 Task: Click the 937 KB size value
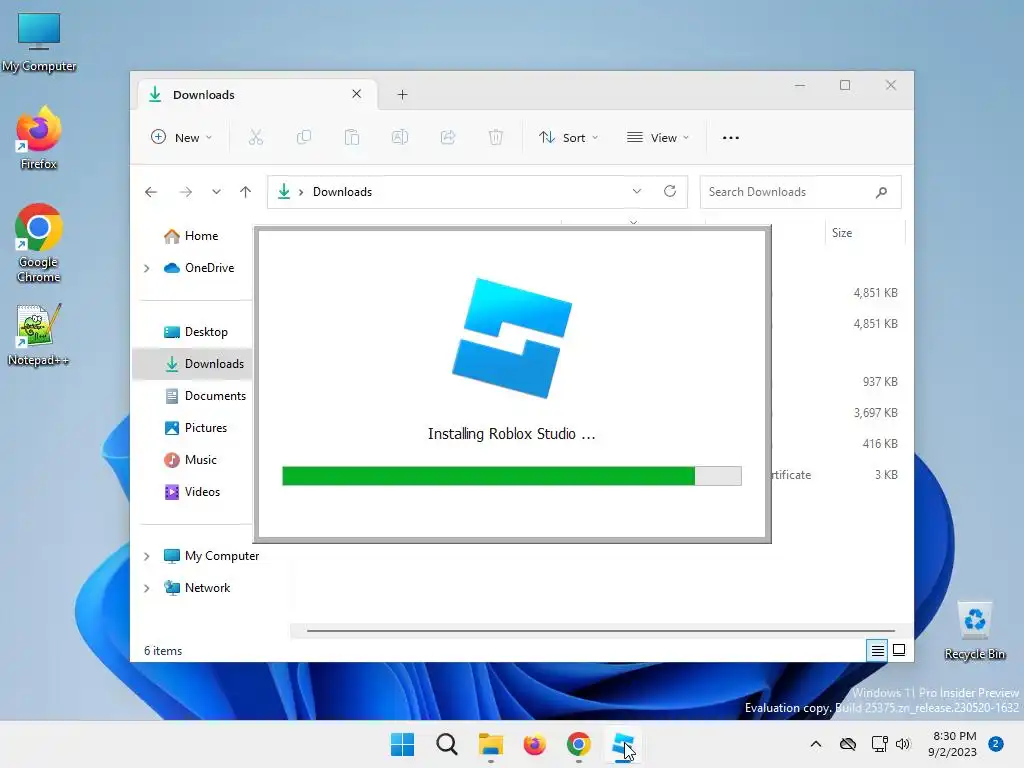point(880,381)
